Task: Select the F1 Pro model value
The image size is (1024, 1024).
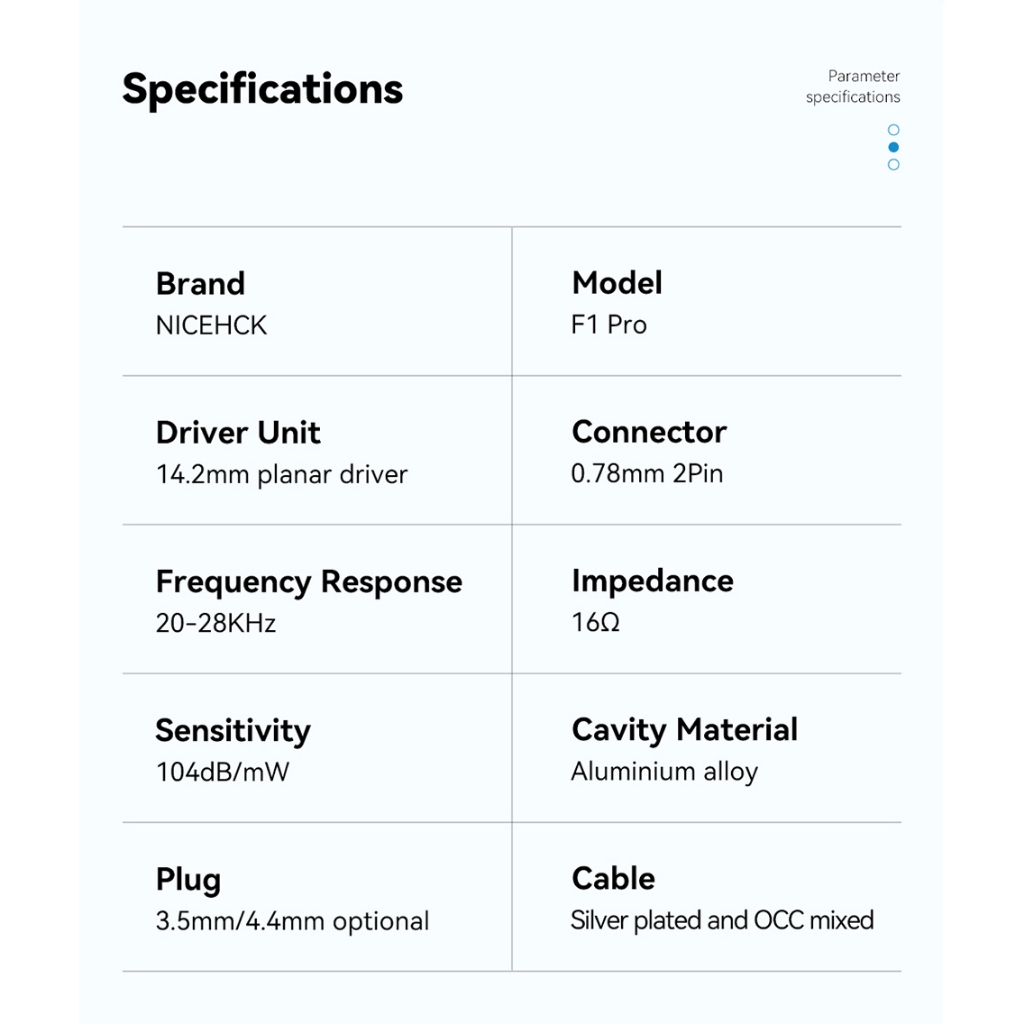Action: (x=608, y=325)
